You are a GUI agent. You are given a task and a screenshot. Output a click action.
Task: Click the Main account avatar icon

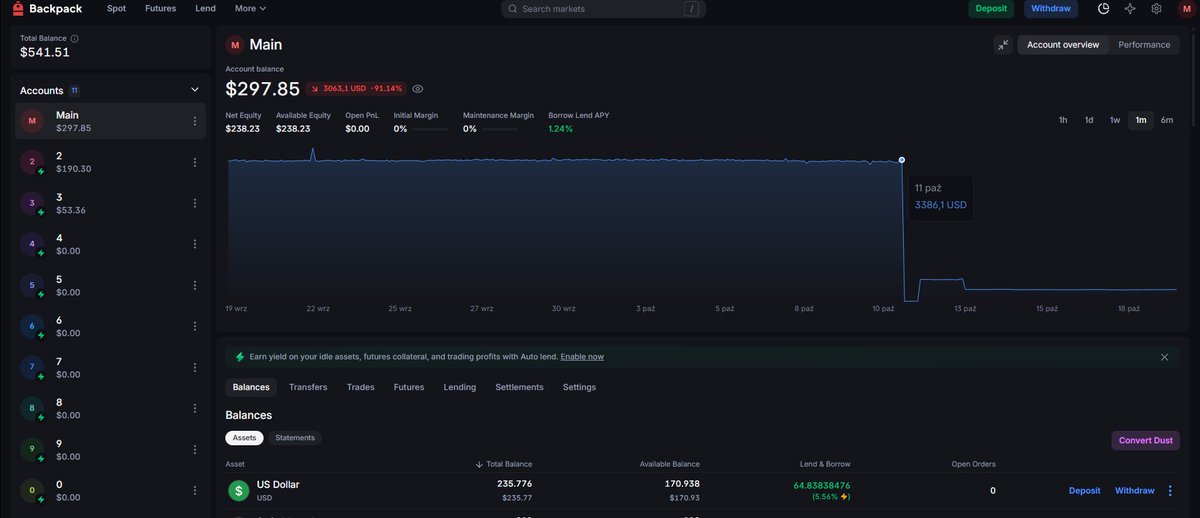[32, 121]
